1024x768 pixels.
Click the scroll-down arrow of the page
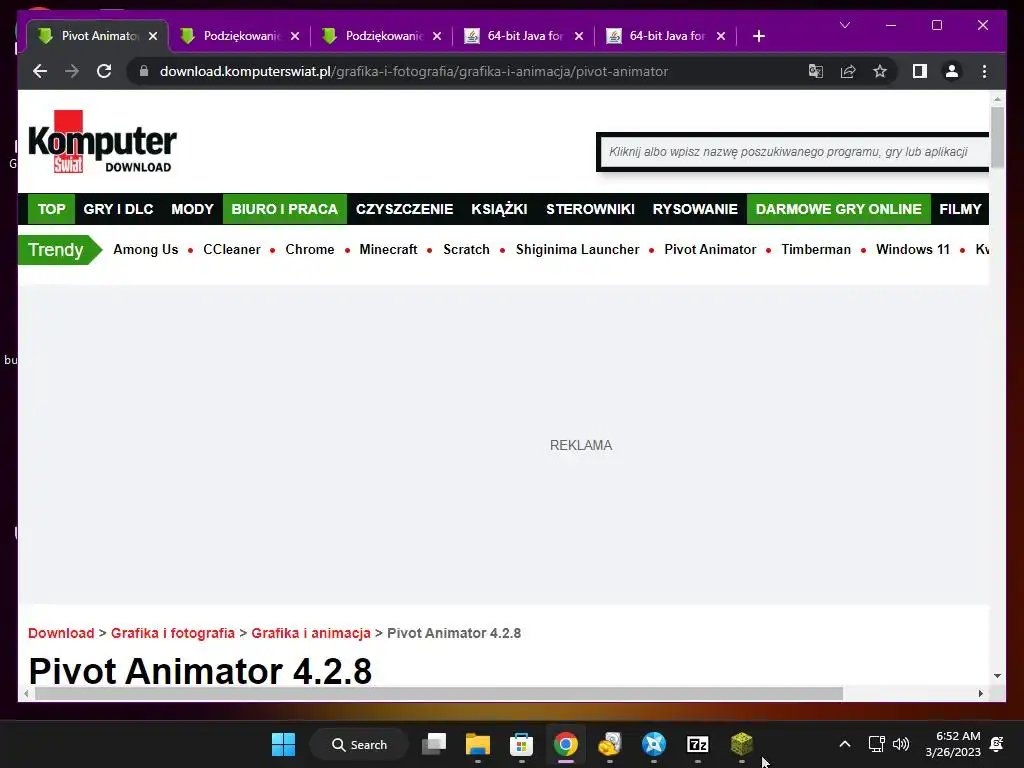click(997, 676)
